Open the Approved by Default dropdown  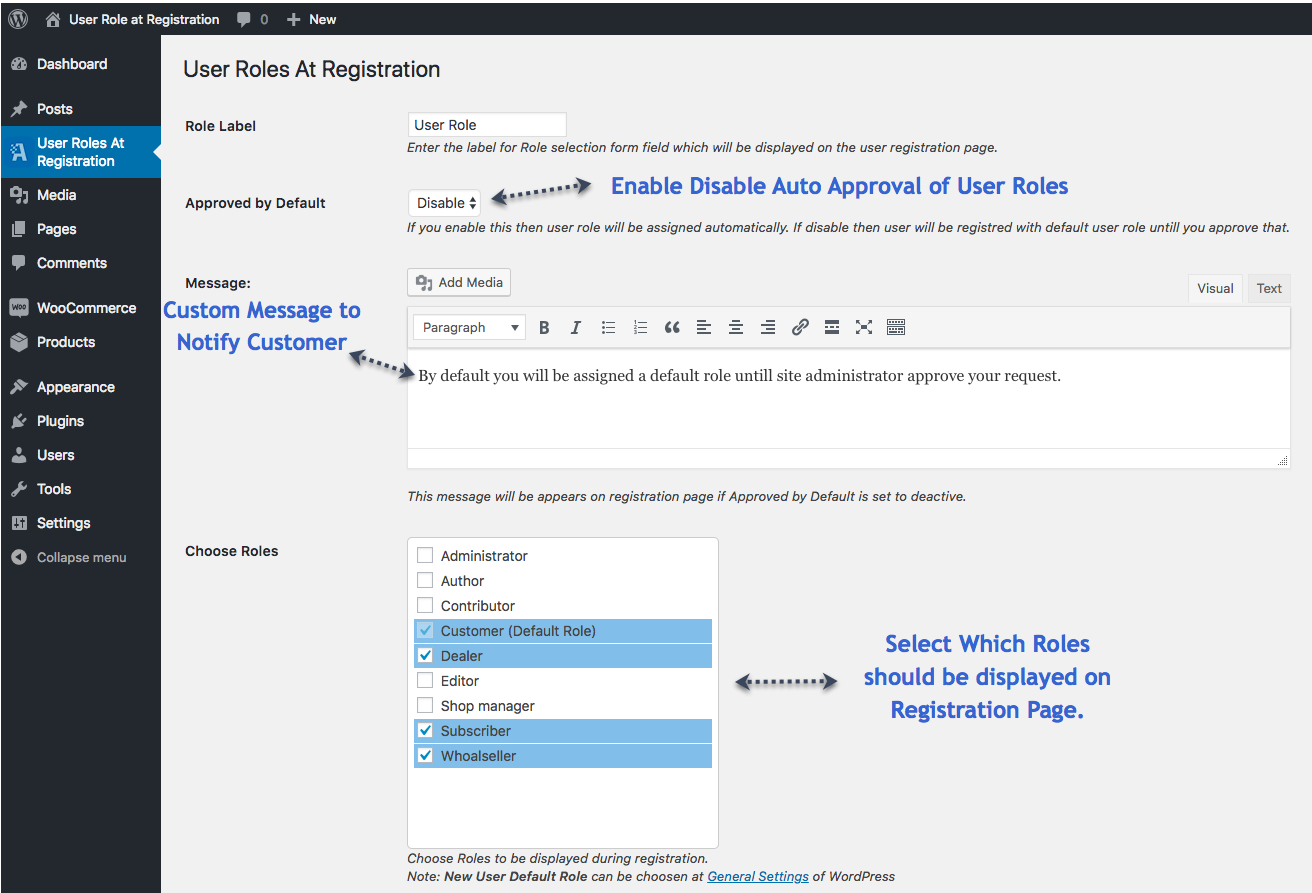445,203
